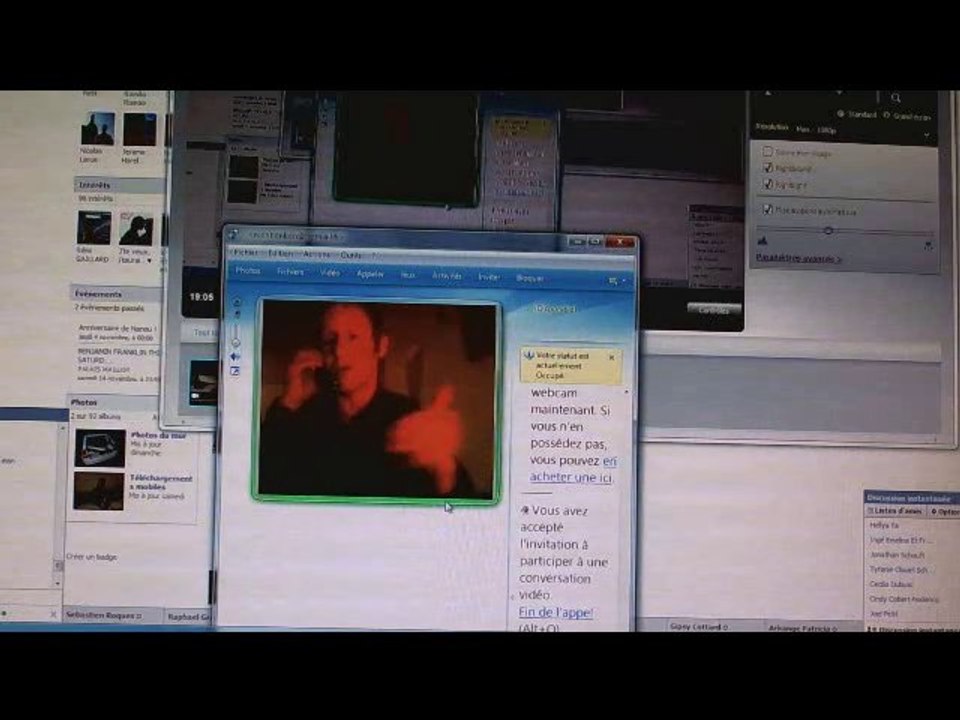
Task: Select Inviter in Messenger toolbar
Action: pyautogui.click(x=489, y=277)
